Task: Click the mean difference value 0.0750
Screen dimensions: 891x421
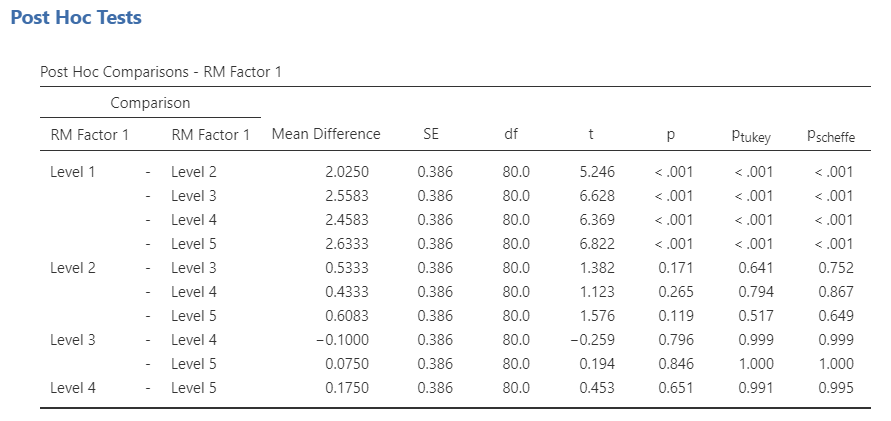Action: coord(346,364)
